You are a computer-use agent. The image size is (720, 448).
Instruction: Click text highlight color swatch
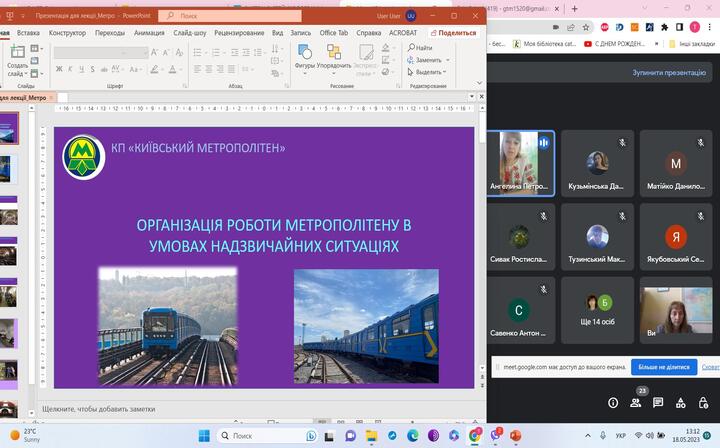(155, 69)
